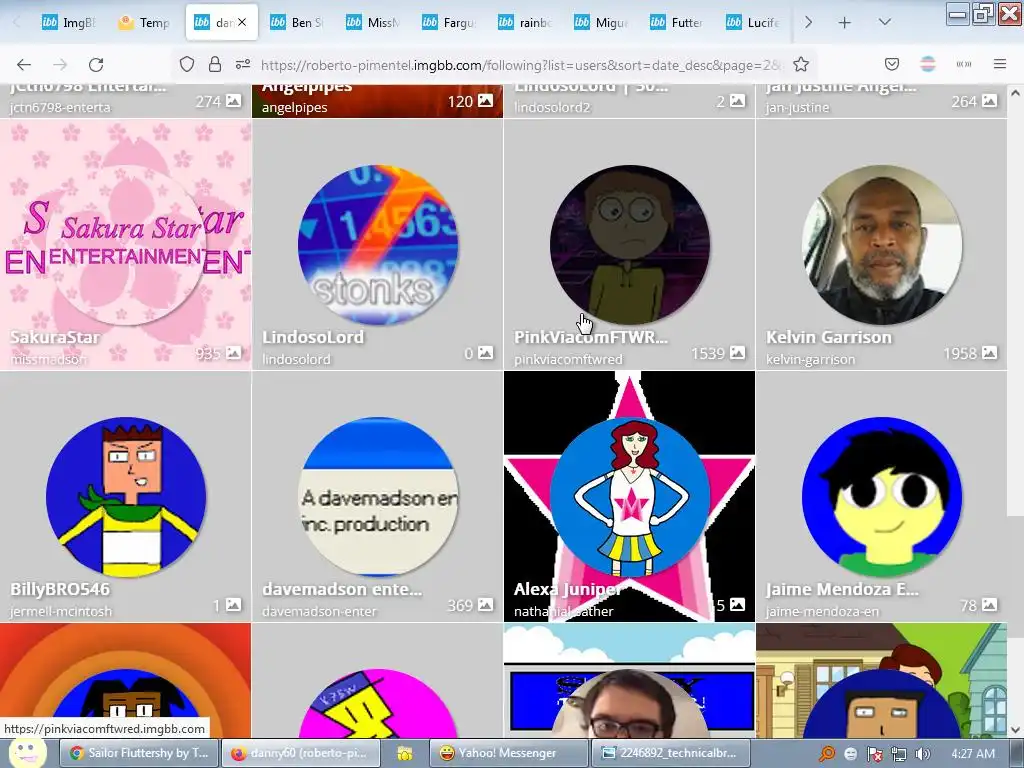Click the davemadson-enter username text
Image resolution: width=1024 pixels, height=768 pixels.
point(319,612)
